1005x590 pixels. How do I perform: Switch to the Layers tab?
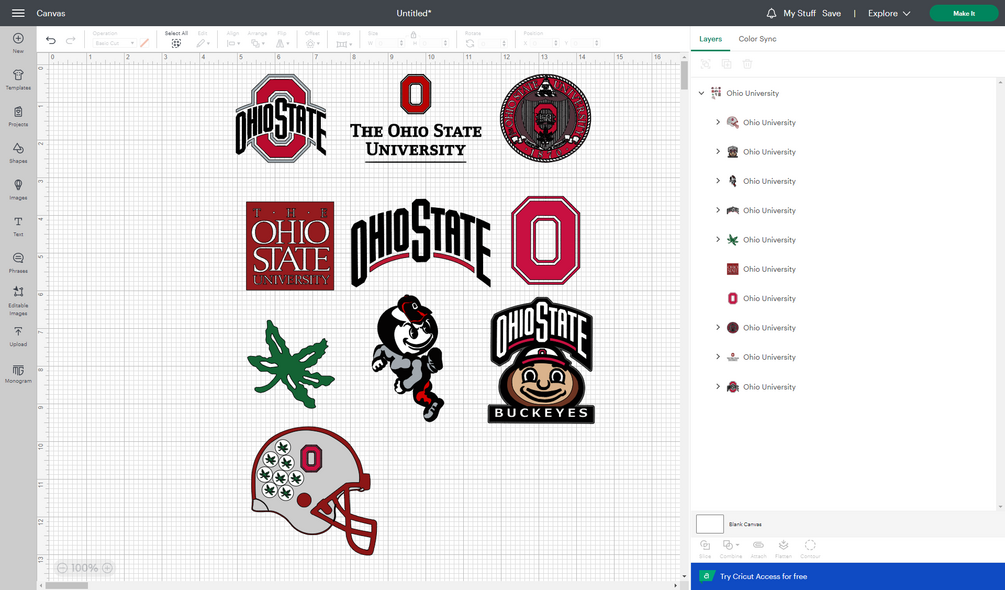[710, 39]
